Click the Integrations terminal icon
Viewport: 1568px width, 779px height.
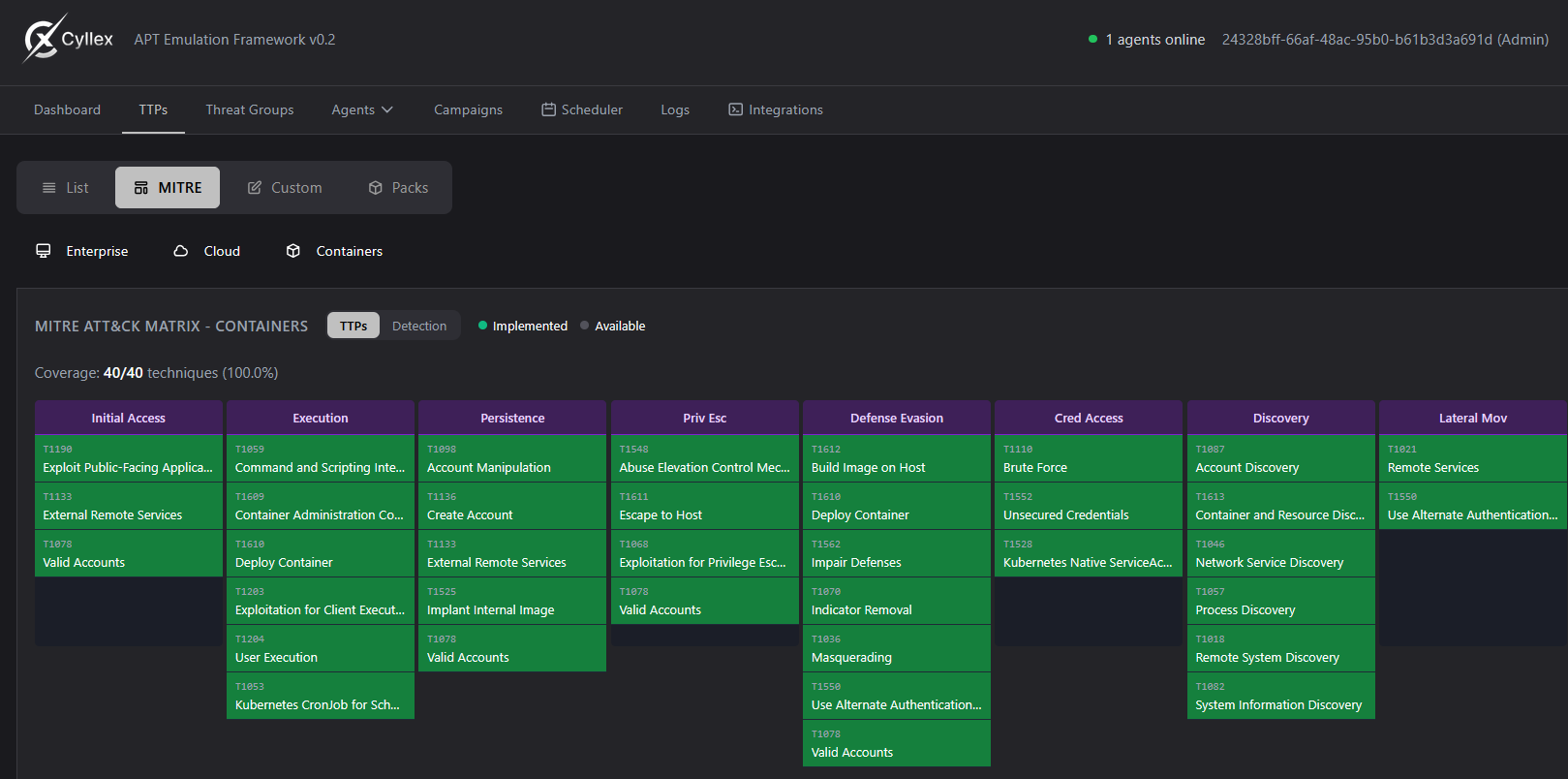(x=735, y=109)
